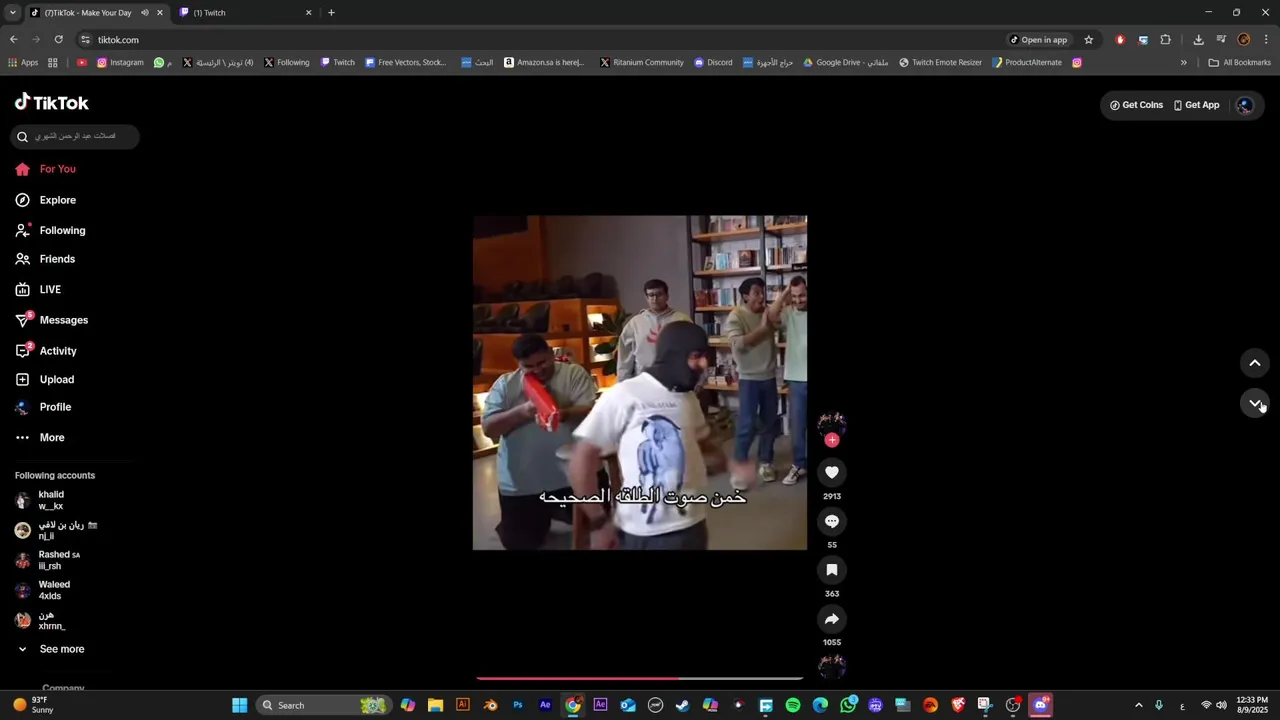Open the Explore page

pyautogui.click(x=46, y=200)
